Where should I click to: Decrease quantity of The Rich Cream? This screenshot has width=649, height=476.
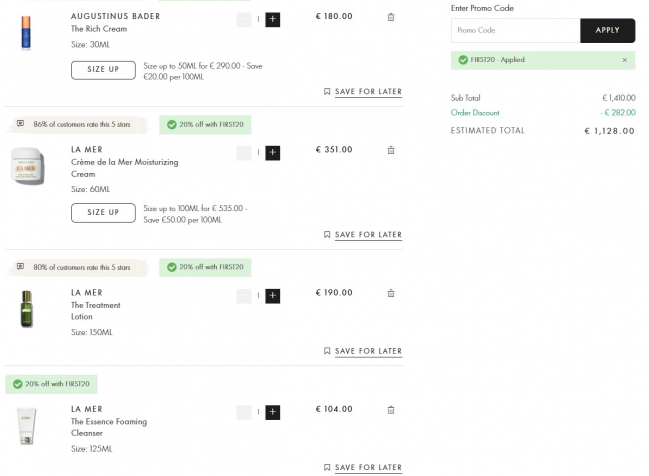tap(244, 19)
